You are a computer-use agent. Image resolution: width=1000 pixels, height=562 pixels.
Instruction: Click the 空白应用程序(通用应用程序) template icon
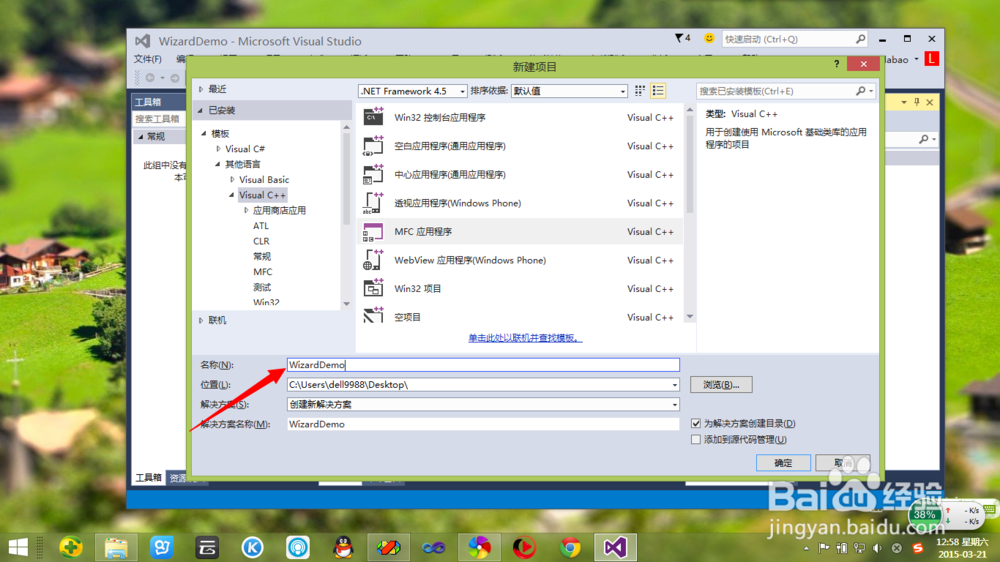[x=373, y=145]
